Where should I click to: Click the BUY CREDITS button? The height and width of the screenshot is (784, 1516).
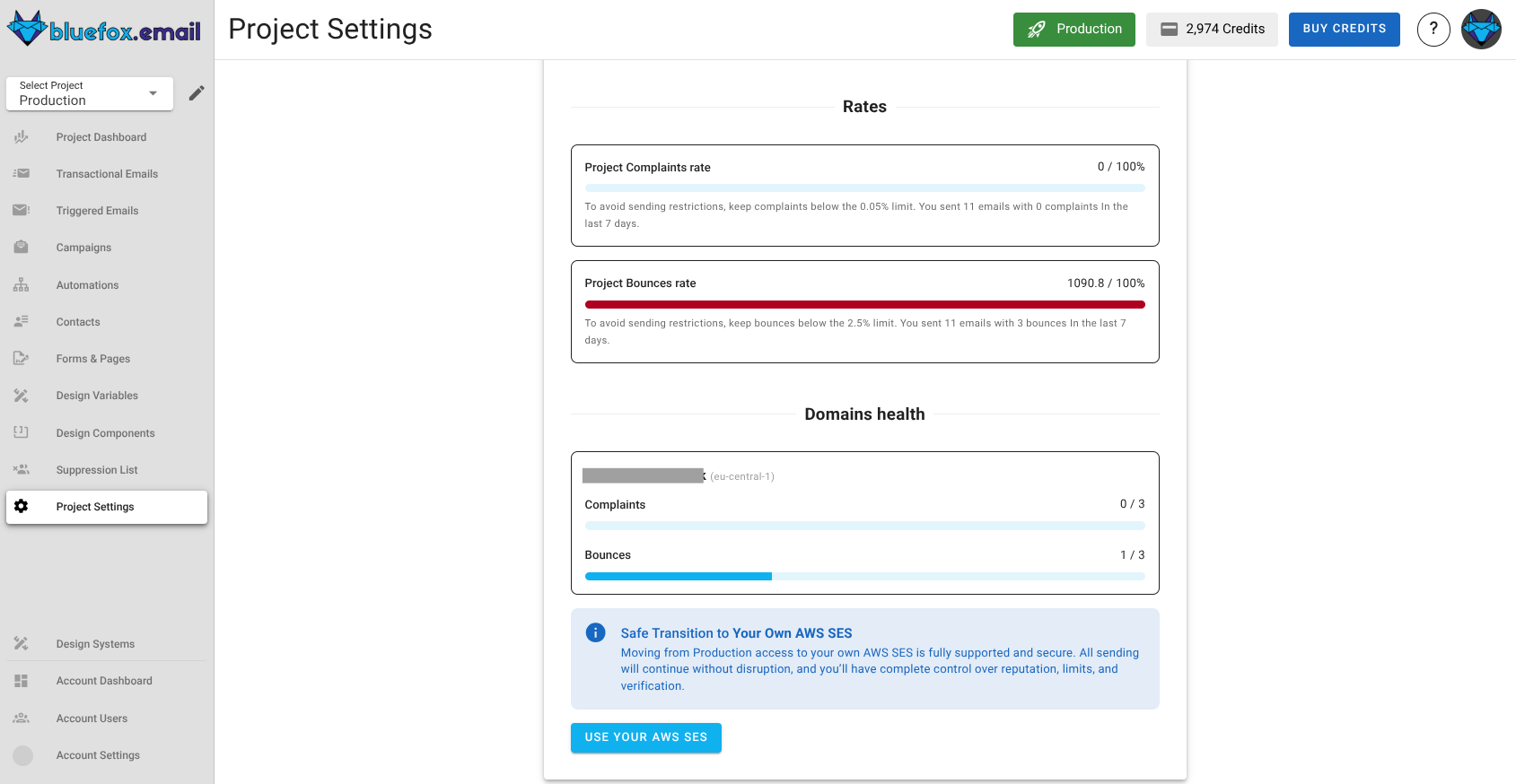(x=1344, y=30)
